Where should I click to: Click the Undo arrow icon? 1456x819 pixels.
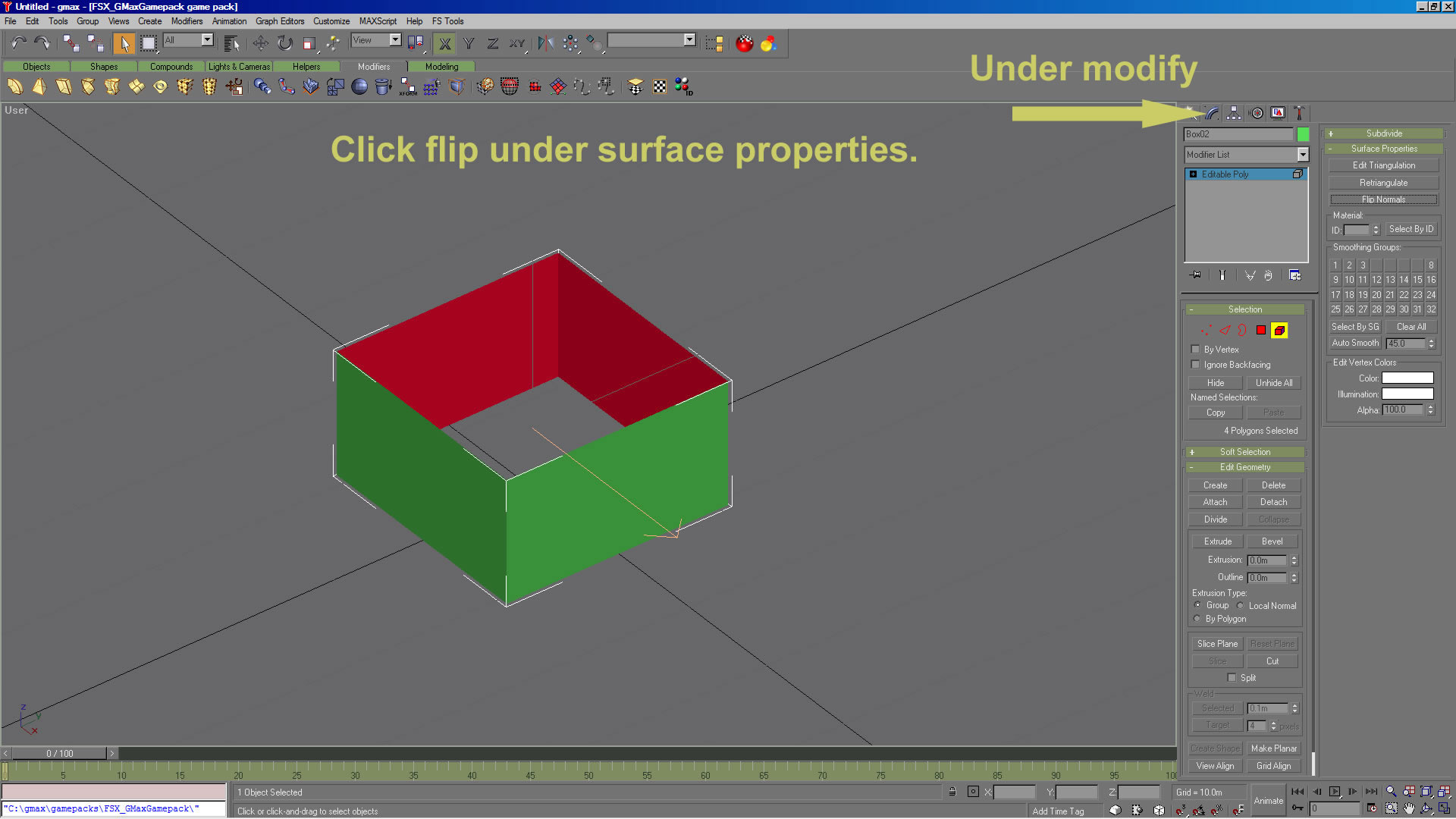(x=18, y=43)
